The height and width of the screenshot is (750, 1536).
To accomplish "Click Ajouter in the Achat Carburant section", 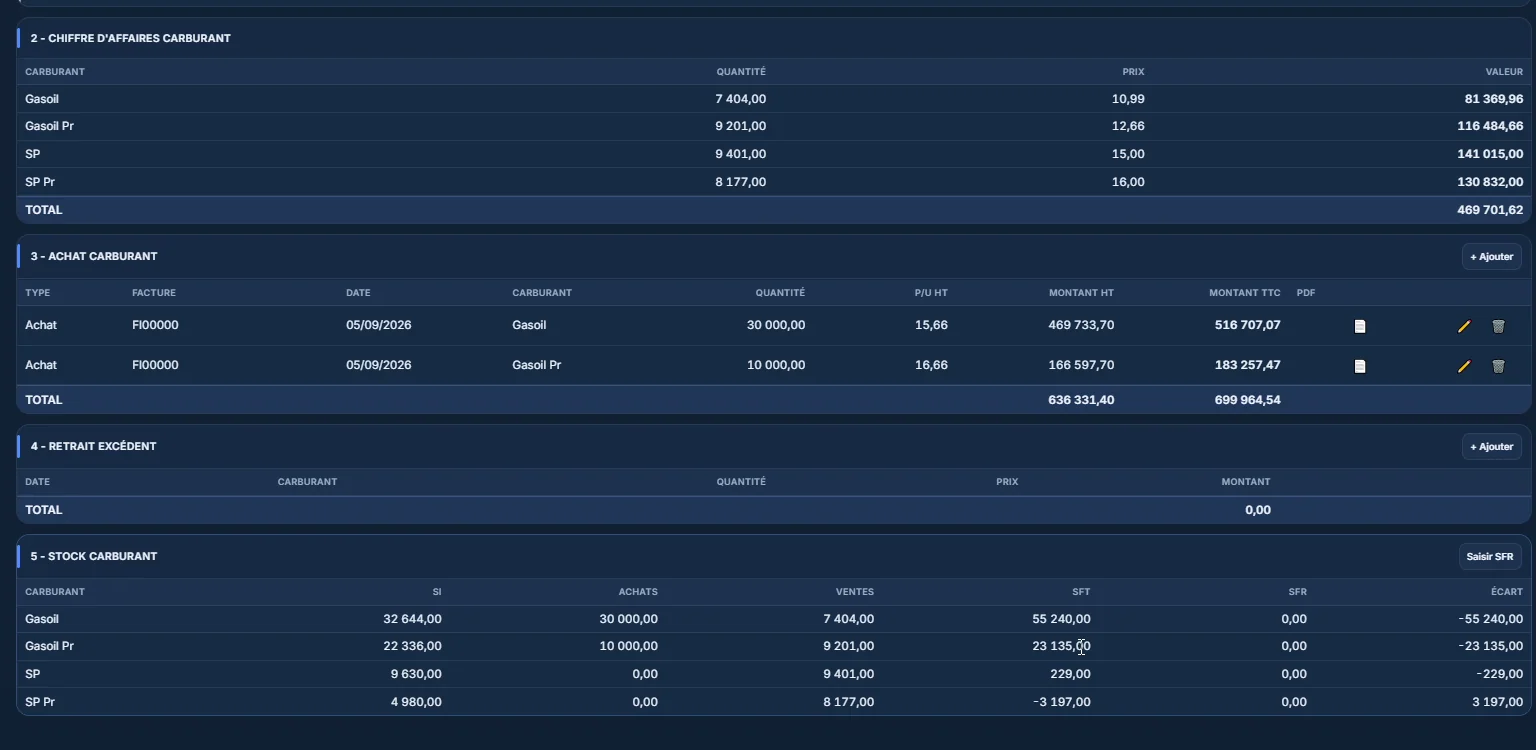I will point(1491,257).
